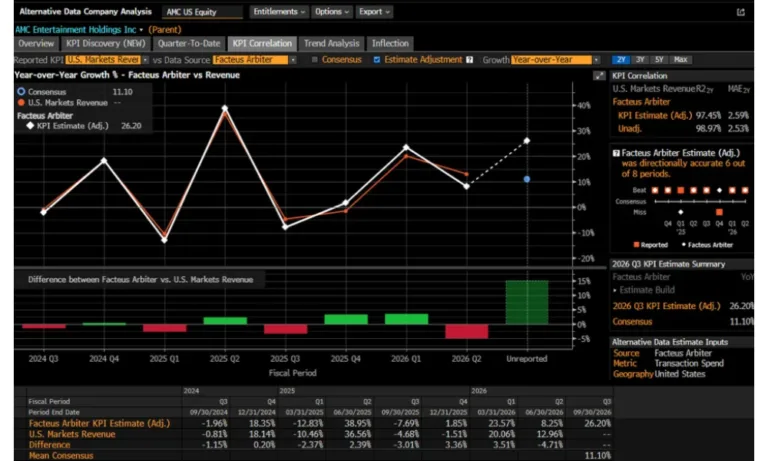The width and height of the screenshot is (768, 461).
Task: Click the 11.10% Mean Consensus cell
Action: point(598,456)
